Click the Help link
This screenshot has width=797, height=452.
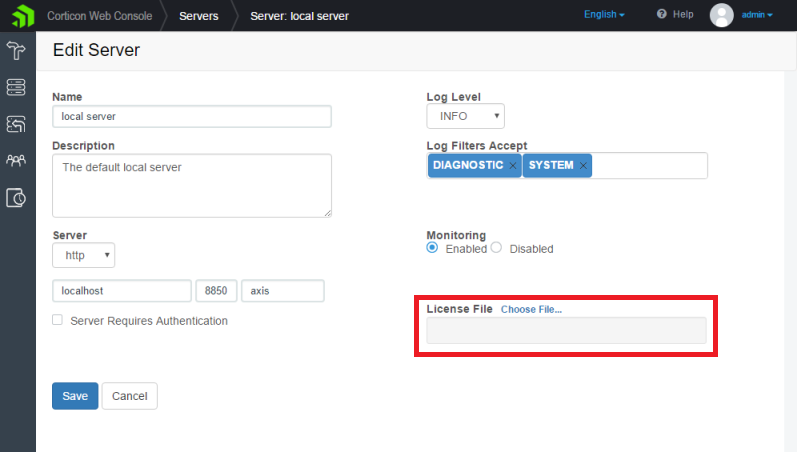[x=683, y=14]
